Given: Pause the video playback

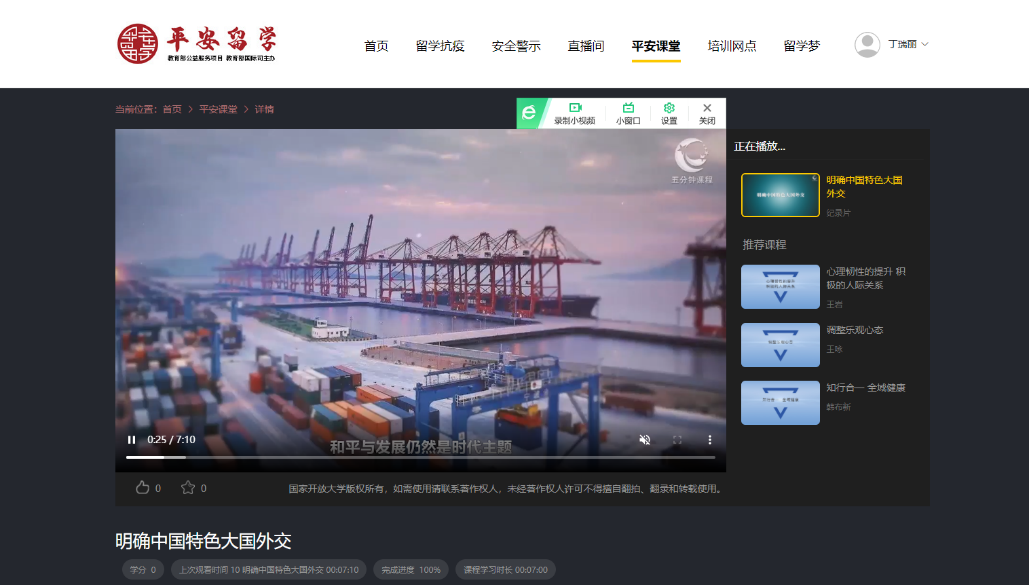Looking at the screenshot, I should 131,439.
